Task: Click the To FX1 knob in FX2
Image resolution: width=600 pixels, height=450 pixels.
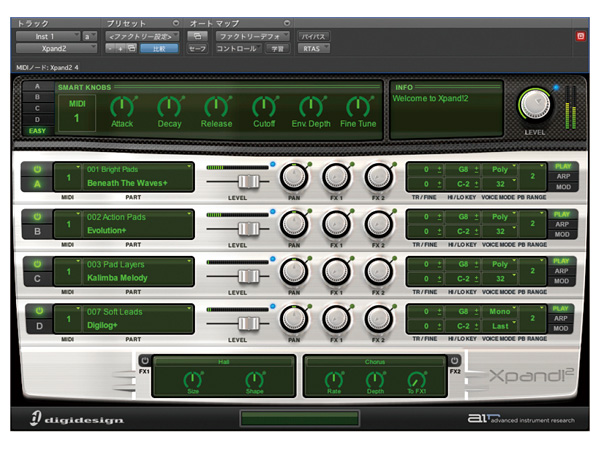Action: [x=416, y=380]
